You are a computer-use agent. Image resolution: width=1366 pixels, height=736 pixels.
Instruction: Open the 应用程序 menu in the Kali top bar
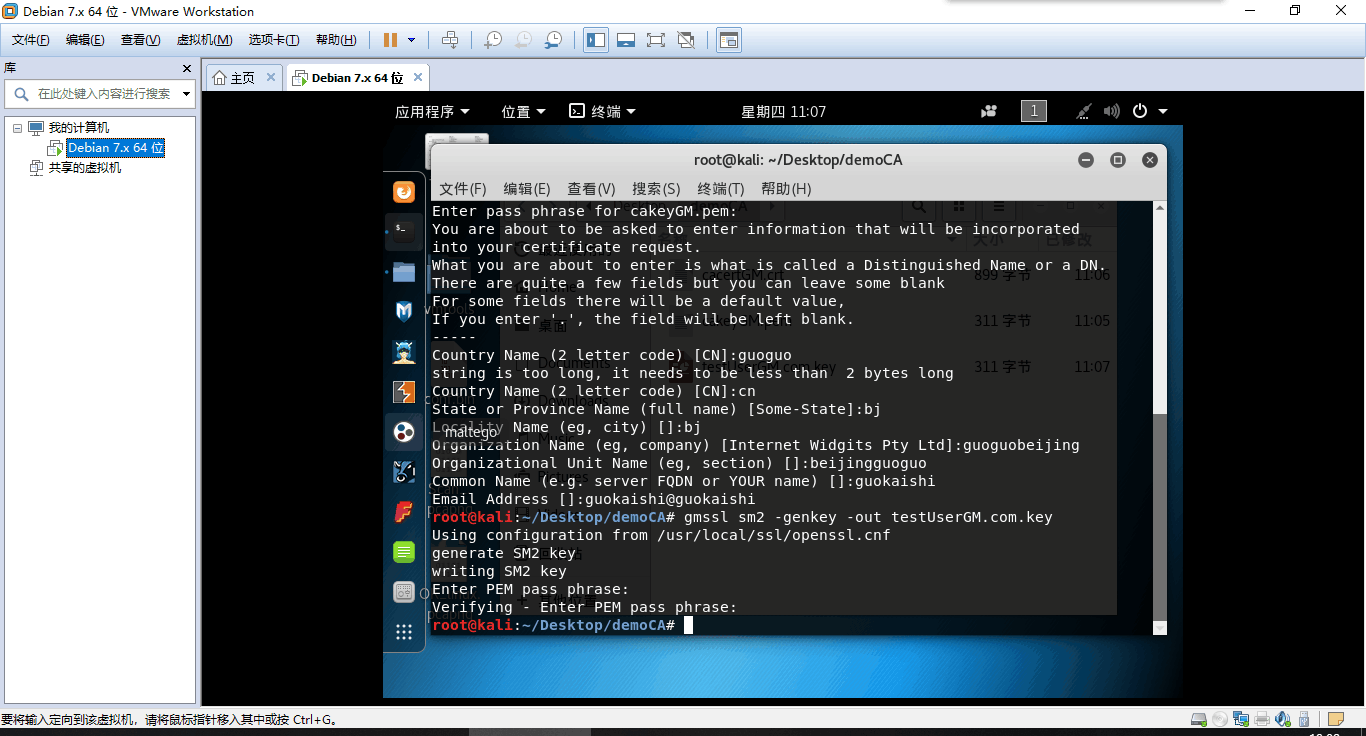point(432,112)
